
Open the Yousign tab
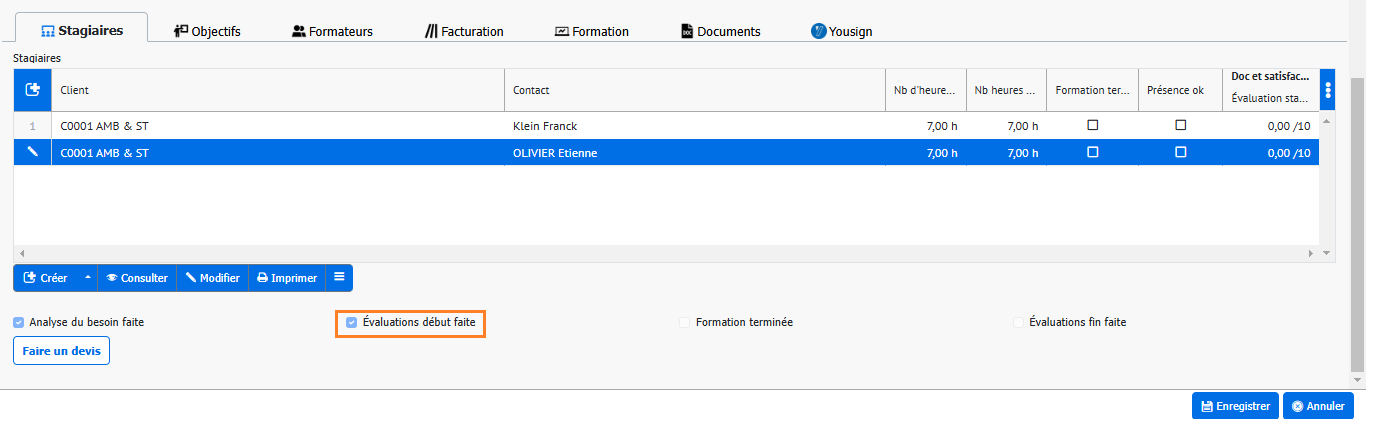coord(842,31)
